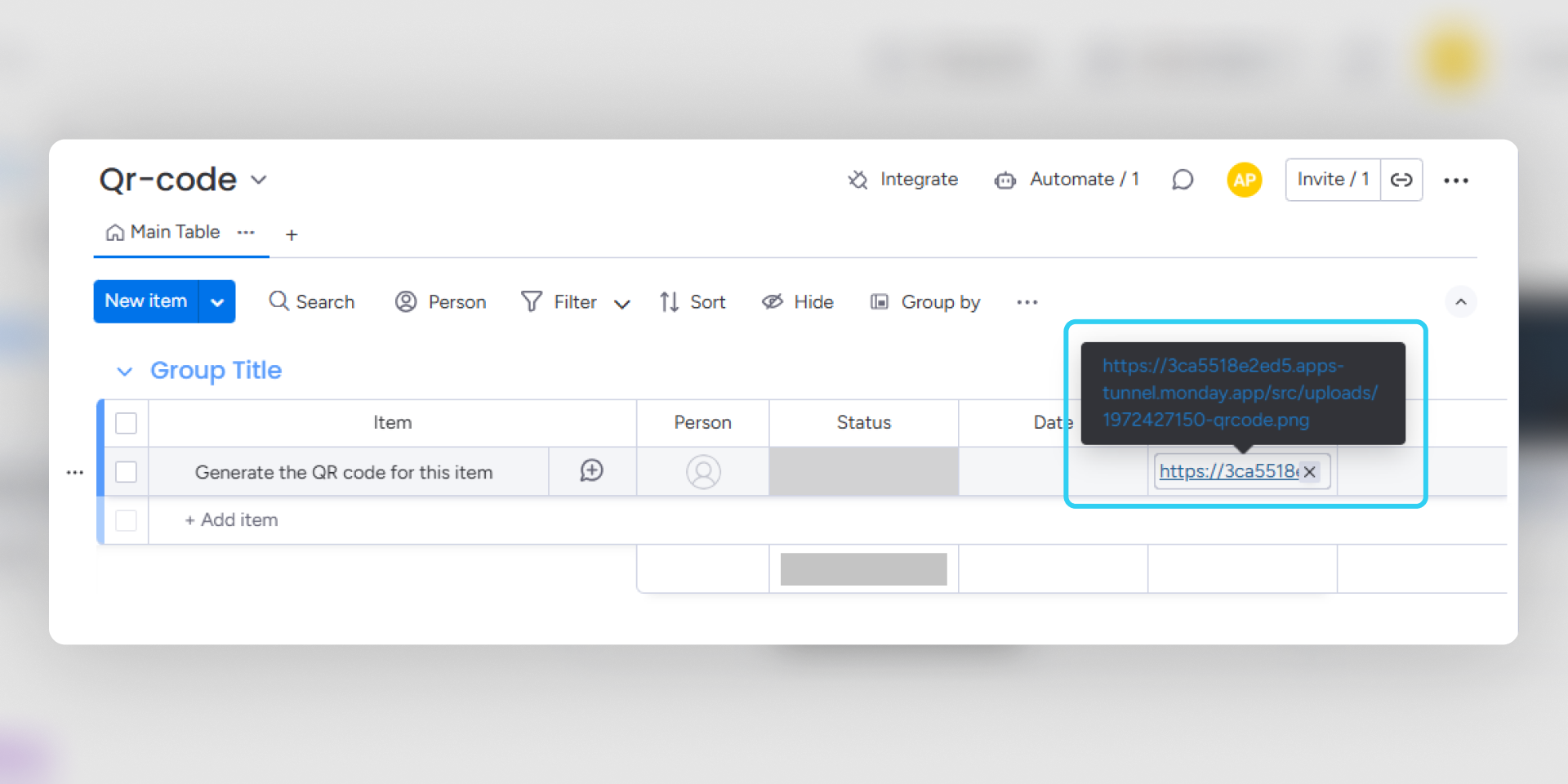Screen dimensions: 1568x784
Task: Click the status summary bar in footer
Action: tap(864, 569)
